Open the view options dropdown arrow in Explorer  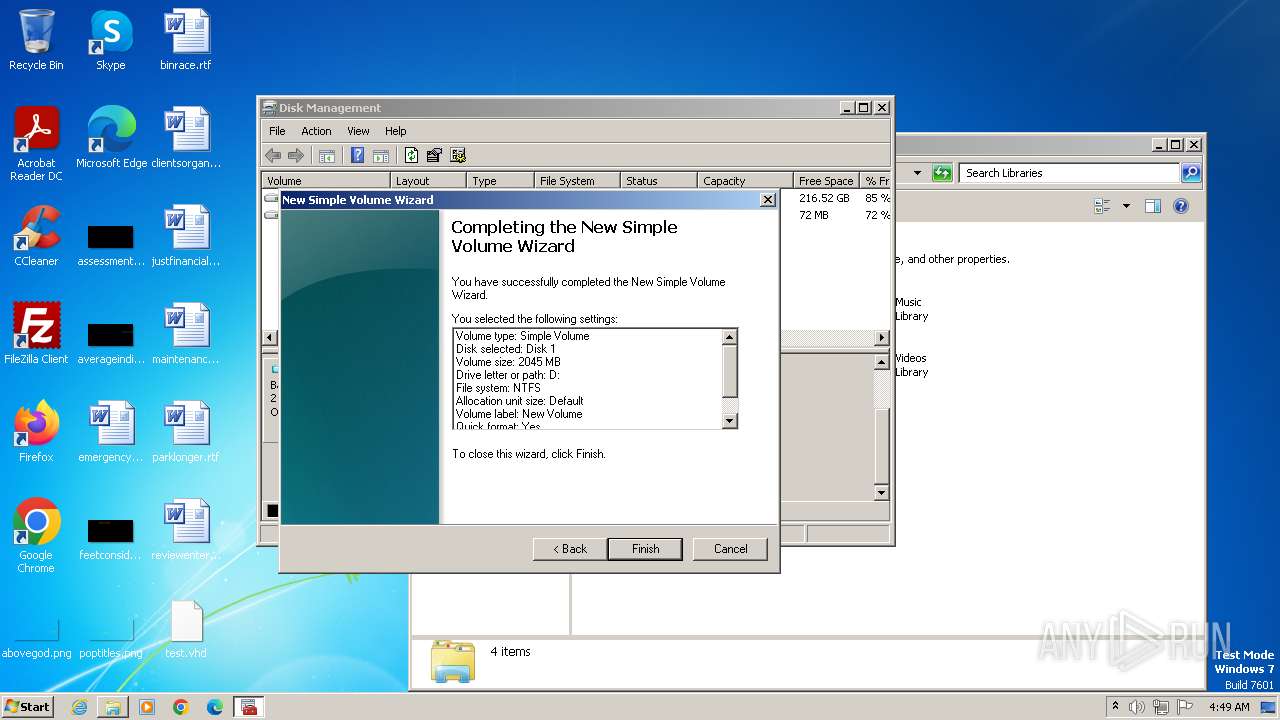[1126, 206]
